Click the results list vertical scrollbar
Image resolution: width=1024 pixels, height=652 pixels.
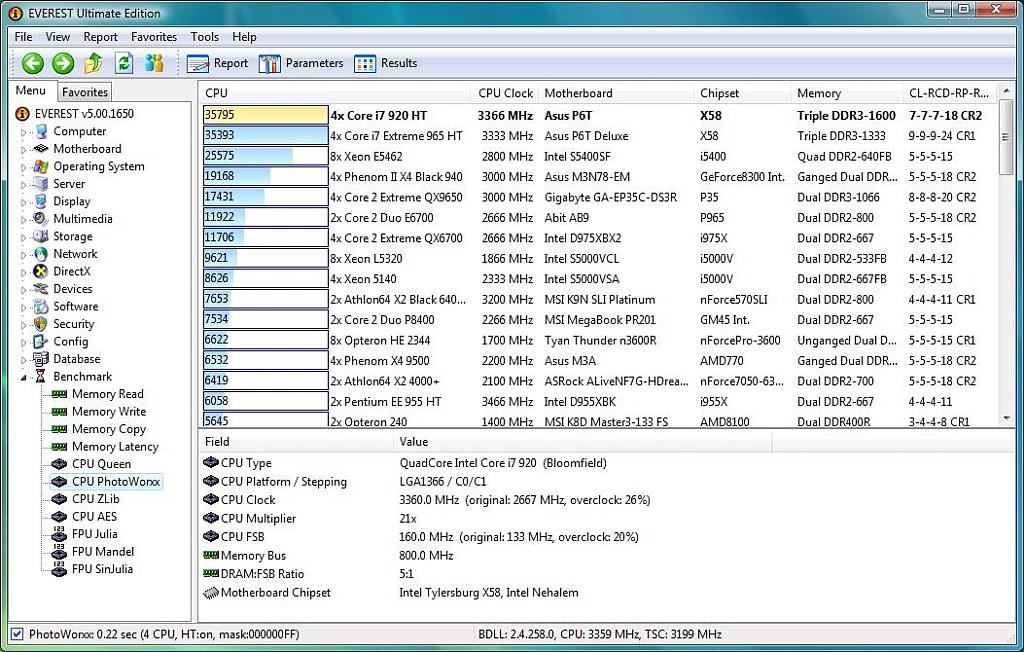[x=1006, y=255]
